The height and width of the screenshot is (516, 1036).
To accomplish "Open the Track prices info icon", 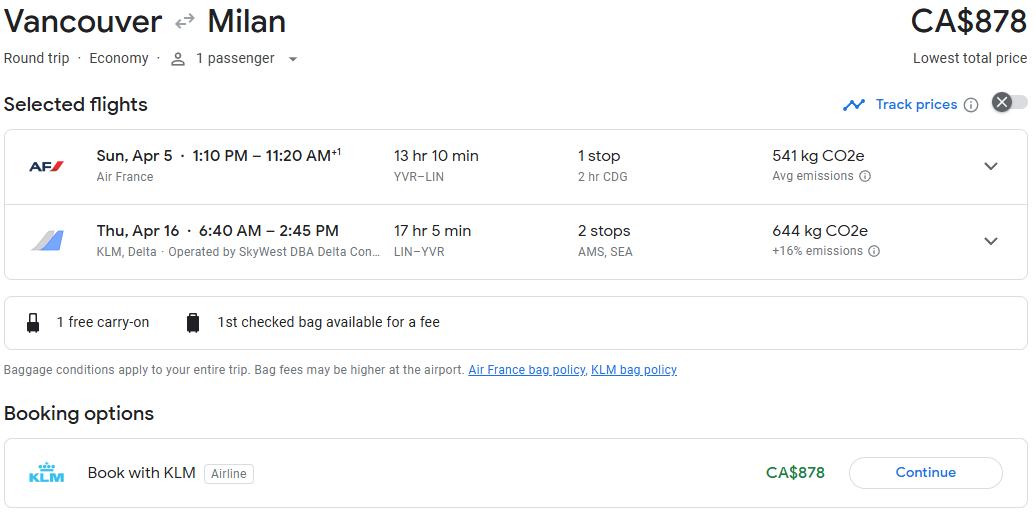I will click(x=971, y=105).
